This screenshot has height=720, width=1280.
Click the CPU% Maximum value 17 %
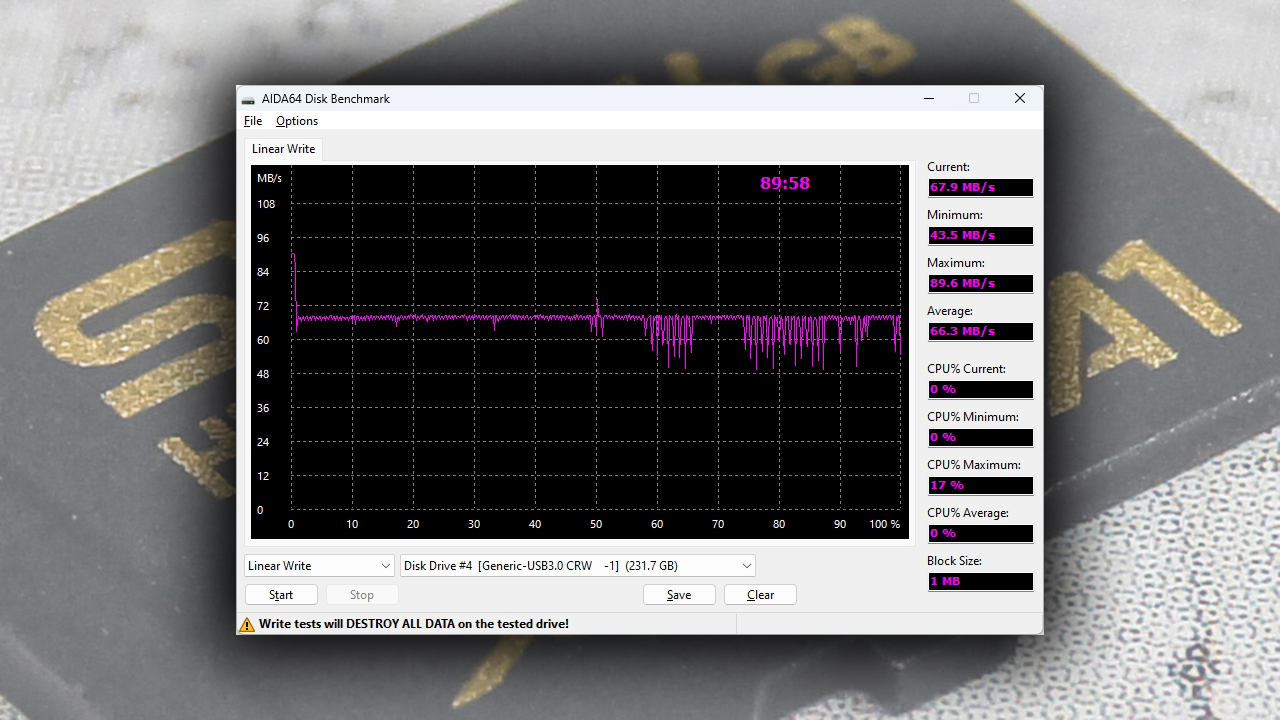tap(980, 485)
